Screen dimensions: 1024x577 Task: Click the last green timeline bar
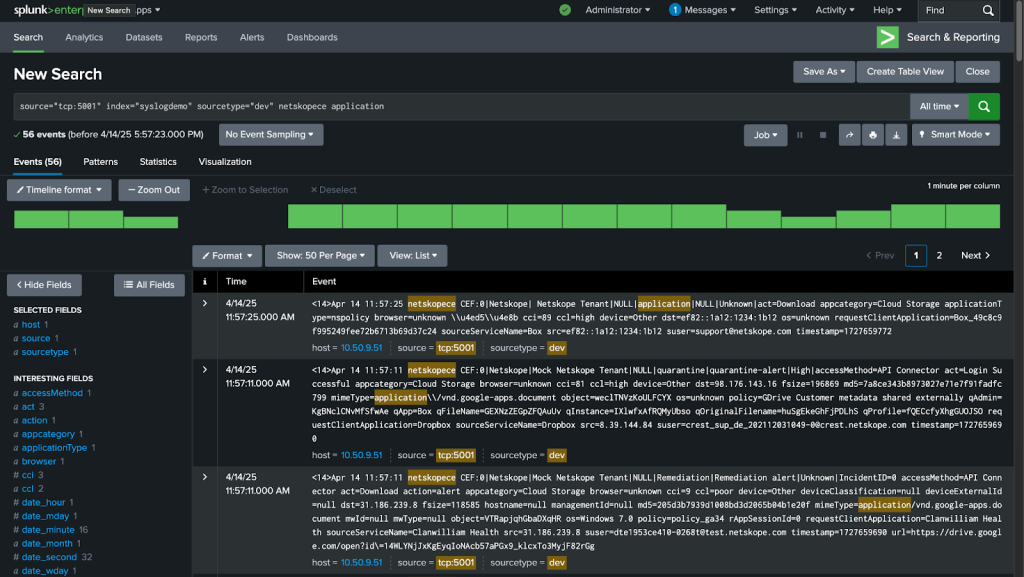point(972,216)
